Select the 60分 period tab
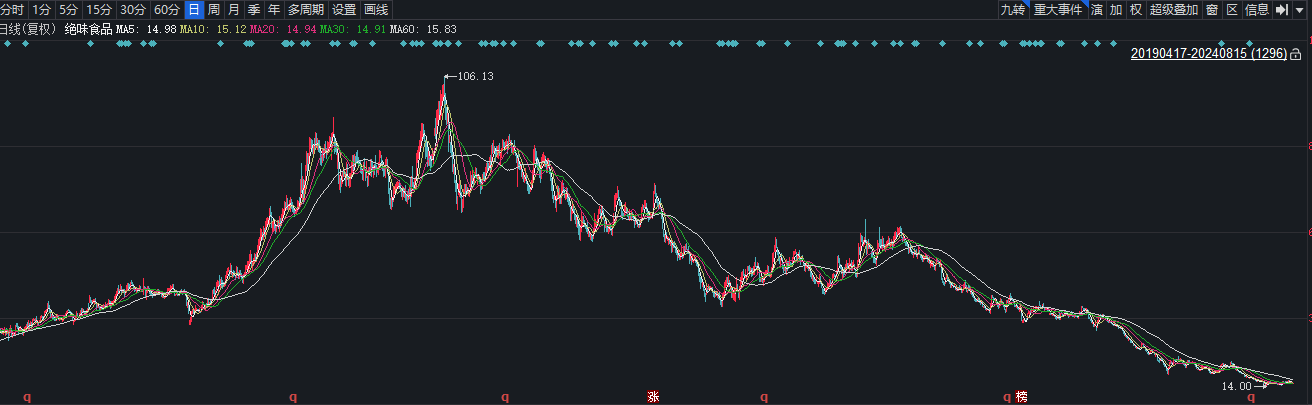Screen dimensions: 1312x405 coord(166,10)
